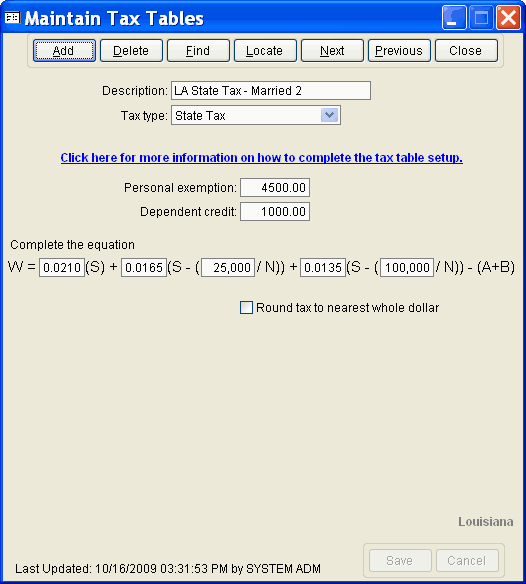Edit the 0.0135 rate field

(323, 267)
